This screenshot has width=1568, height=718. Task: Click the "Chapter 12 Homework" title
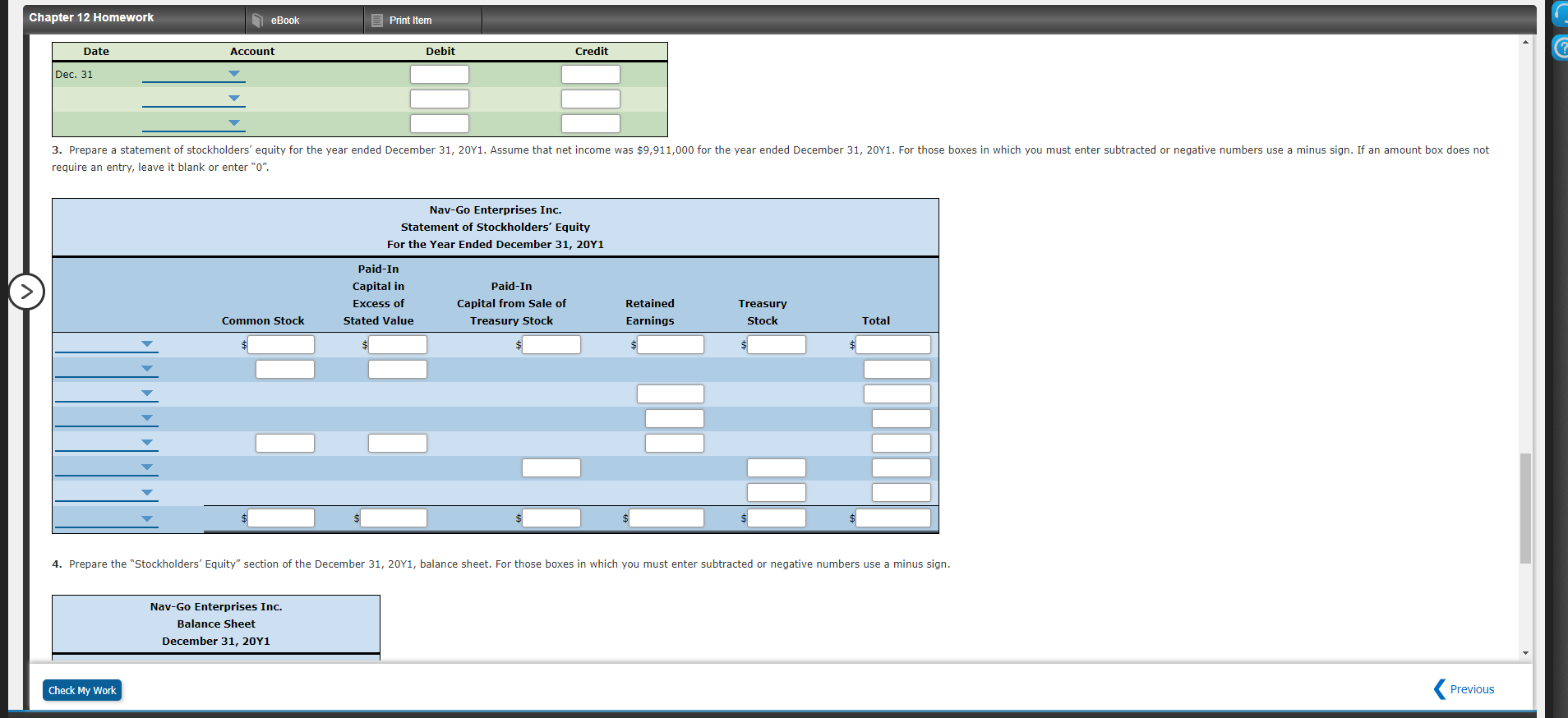point(91,17)
